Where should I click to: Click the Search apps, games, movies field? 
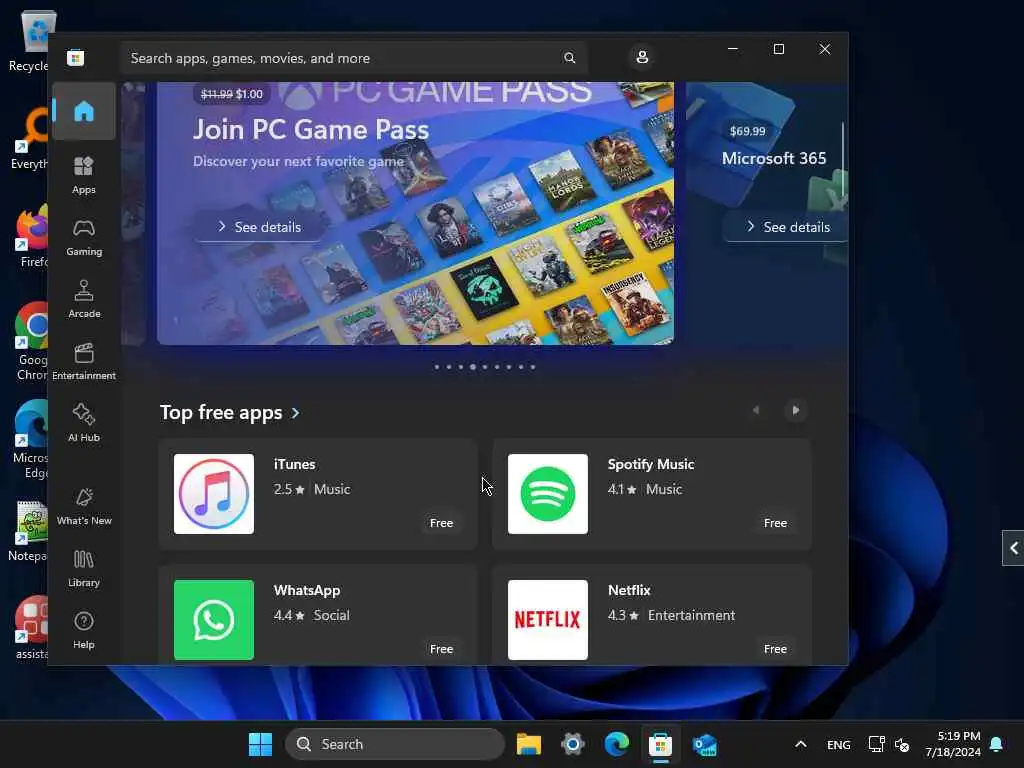(x=354, y=58)
